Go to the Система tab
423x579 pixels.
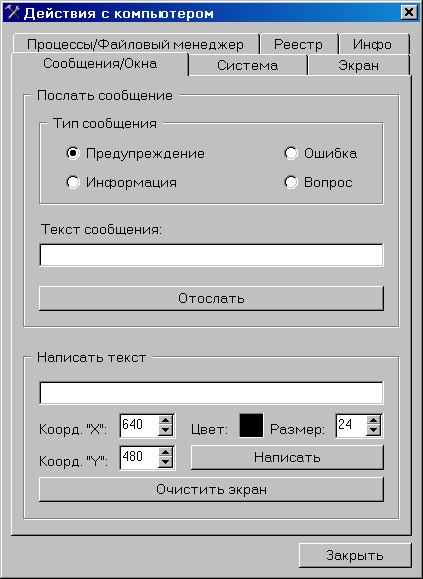(x=248, y=65)
